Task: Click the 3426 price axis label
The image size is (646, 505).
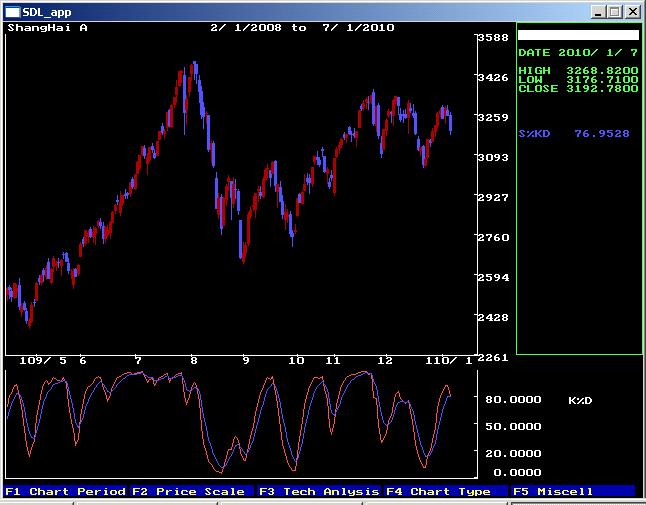Action: tap(494, 77)
